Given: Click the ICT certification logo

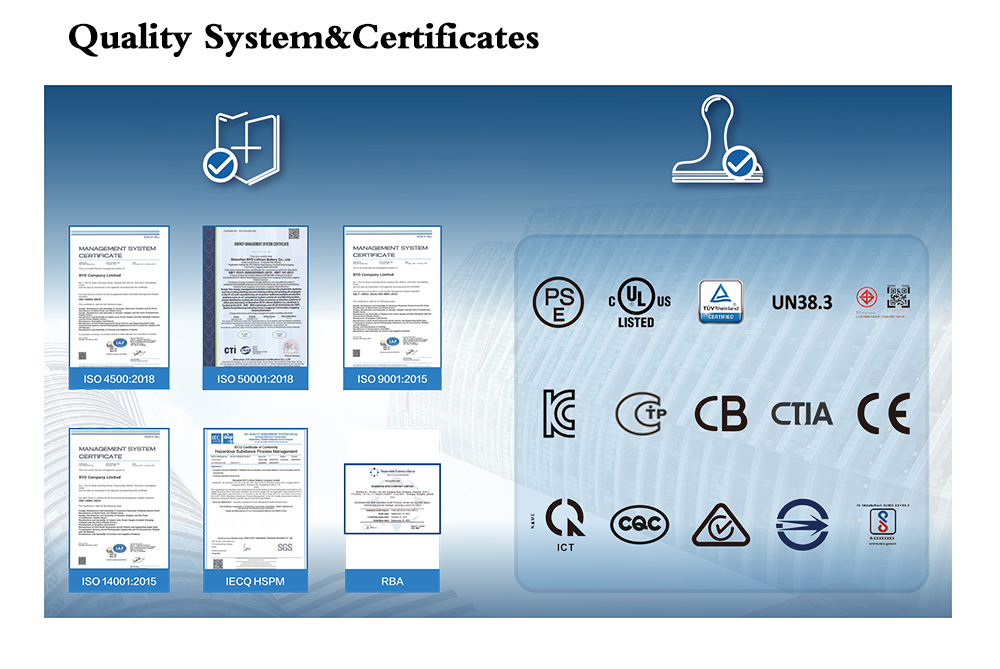Looking at the screenshot, I should coord(564,524).
